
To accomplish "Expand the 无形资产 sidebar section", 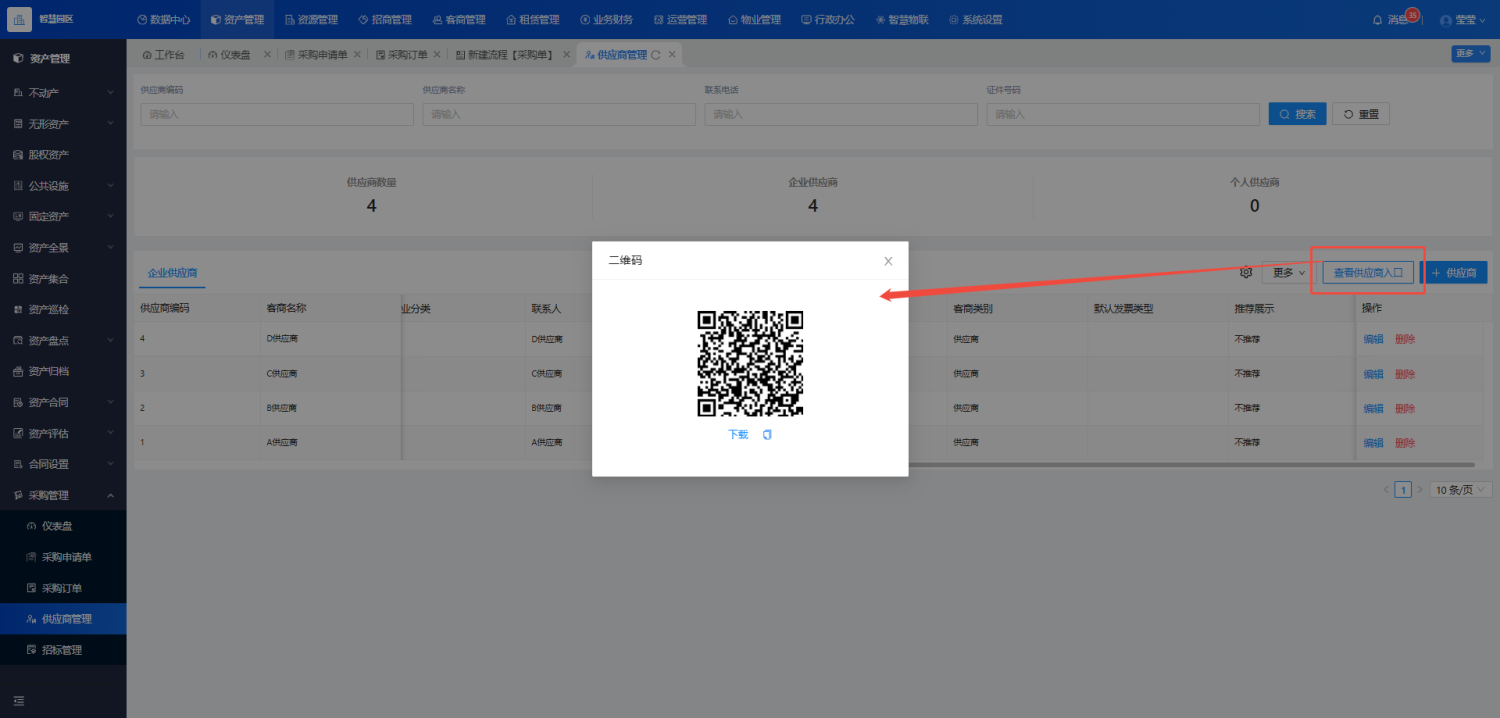I will pos(63,124).
